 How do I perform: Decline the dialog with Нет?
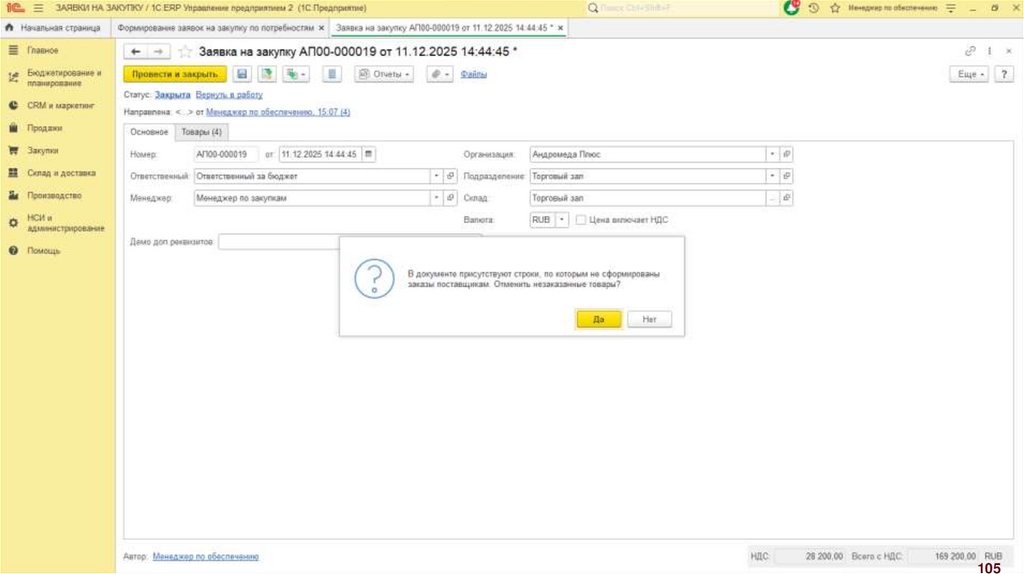(649, 319)
